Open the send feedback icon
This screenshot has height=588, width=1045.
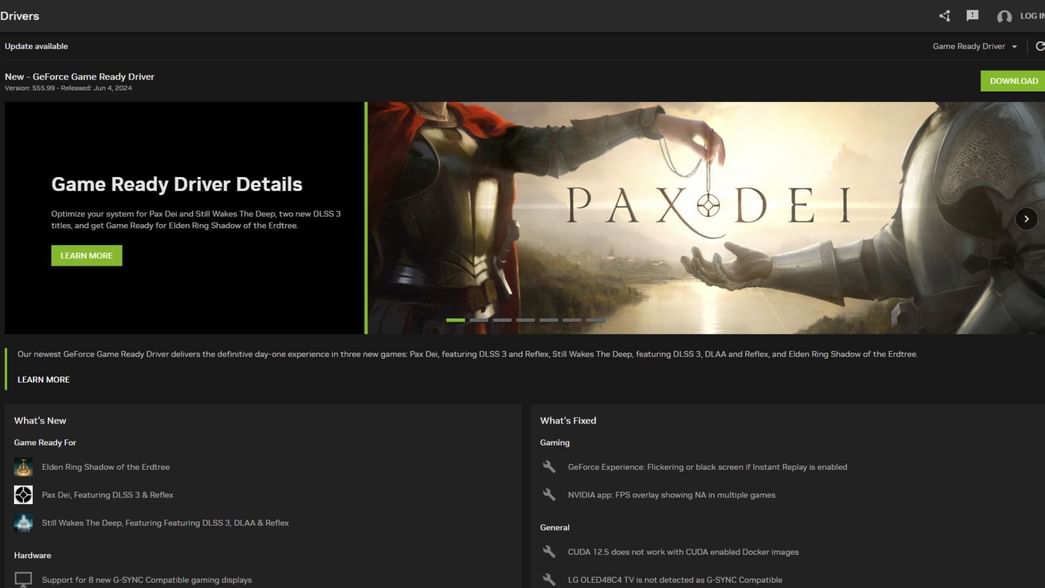(x=972, y=16)
